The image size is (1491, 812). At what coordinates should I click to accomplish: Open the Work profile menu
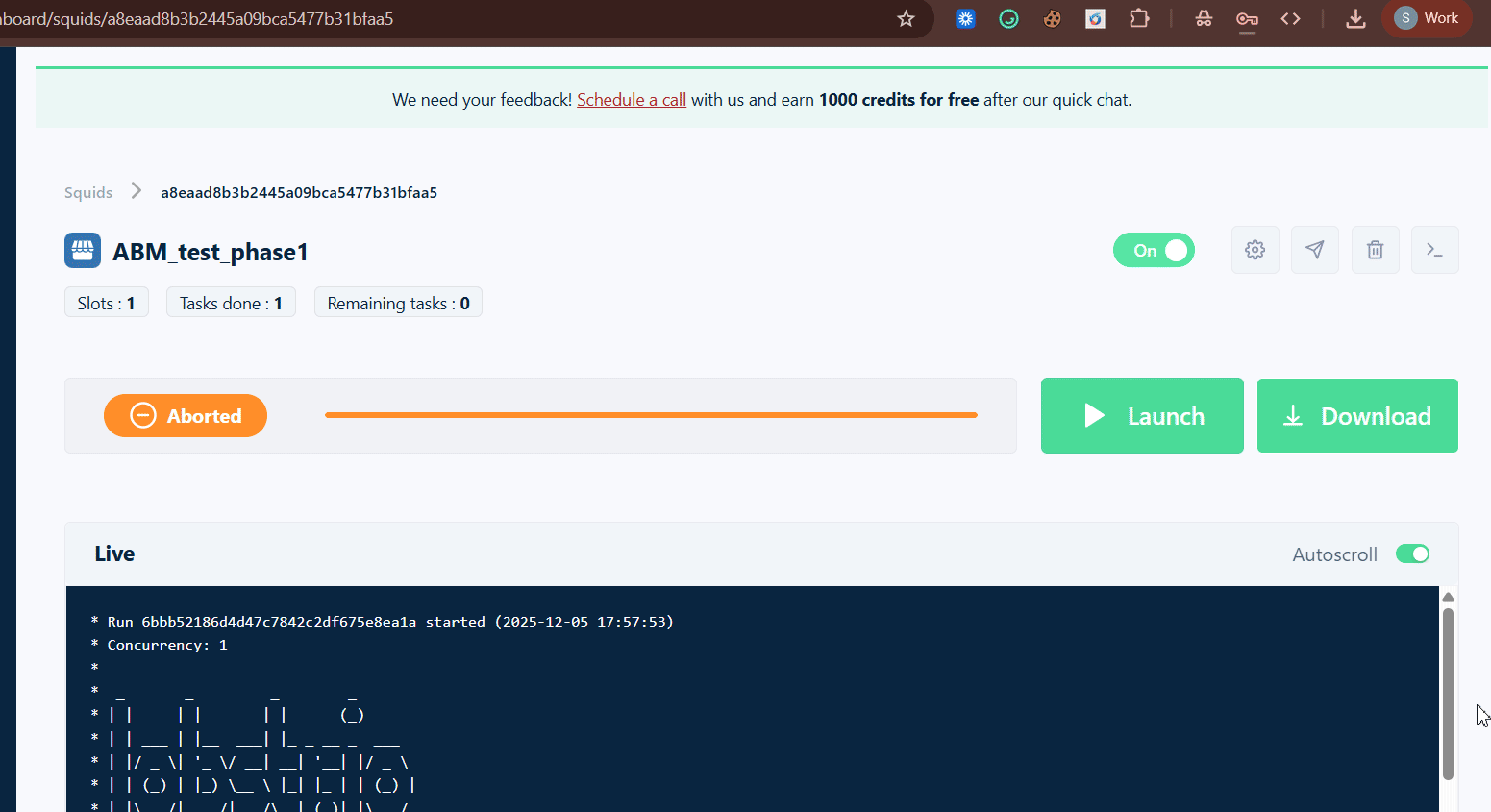click(x=1427, y=18)
